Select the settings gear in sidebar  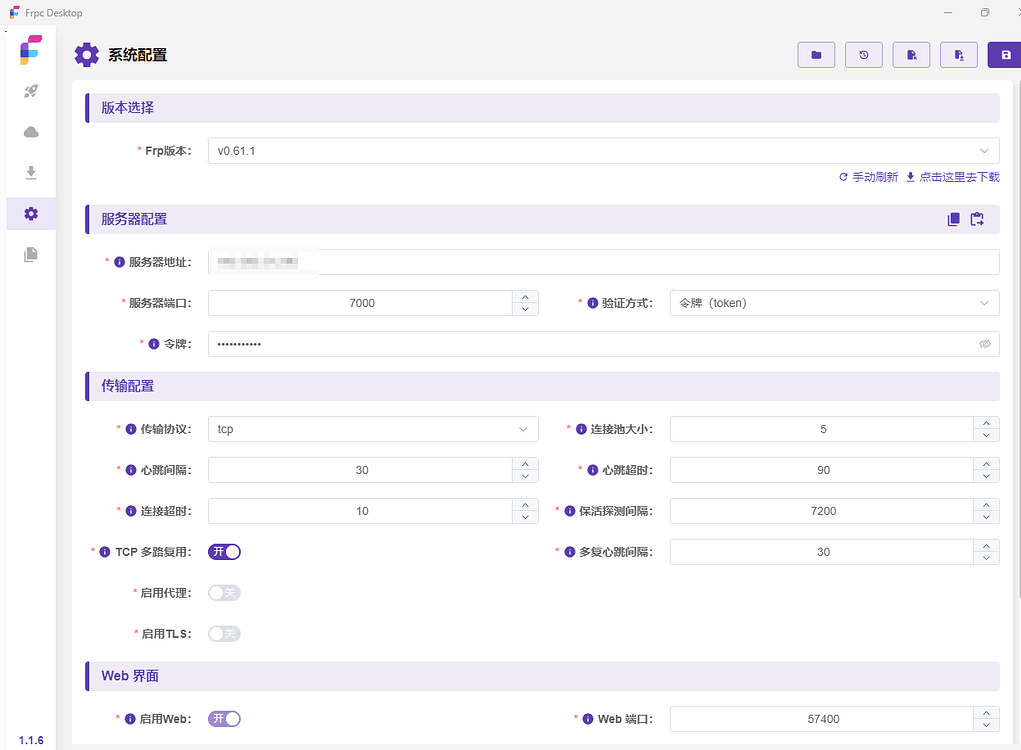coord(31,214)
